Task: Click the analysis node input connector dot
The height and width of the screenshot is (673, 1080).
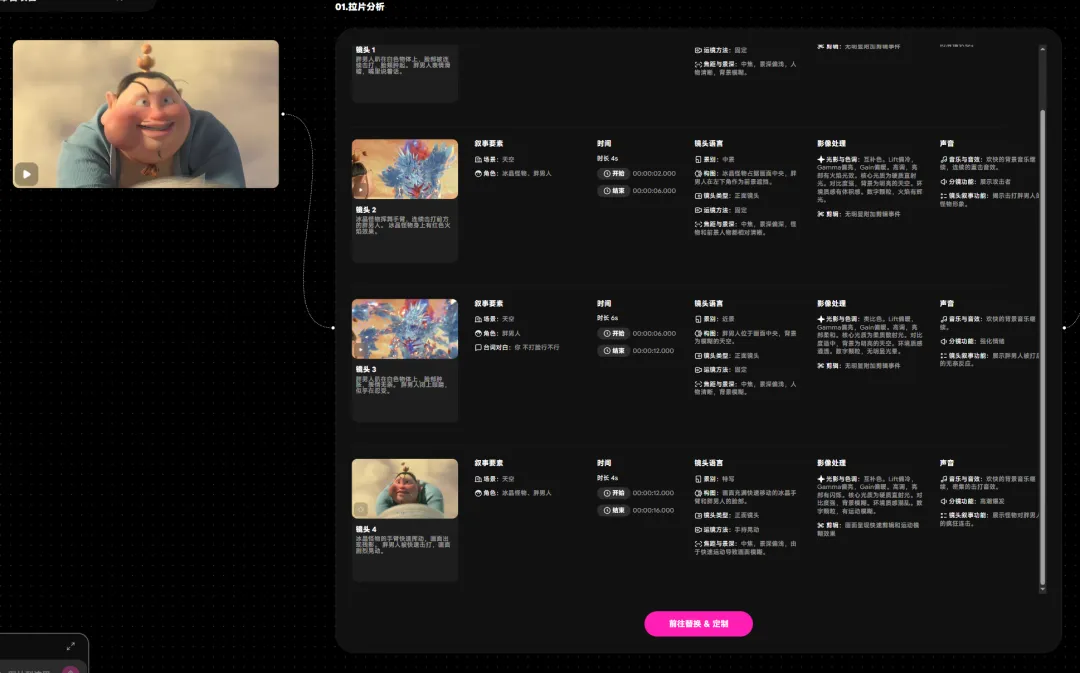Action: (333, 328)
